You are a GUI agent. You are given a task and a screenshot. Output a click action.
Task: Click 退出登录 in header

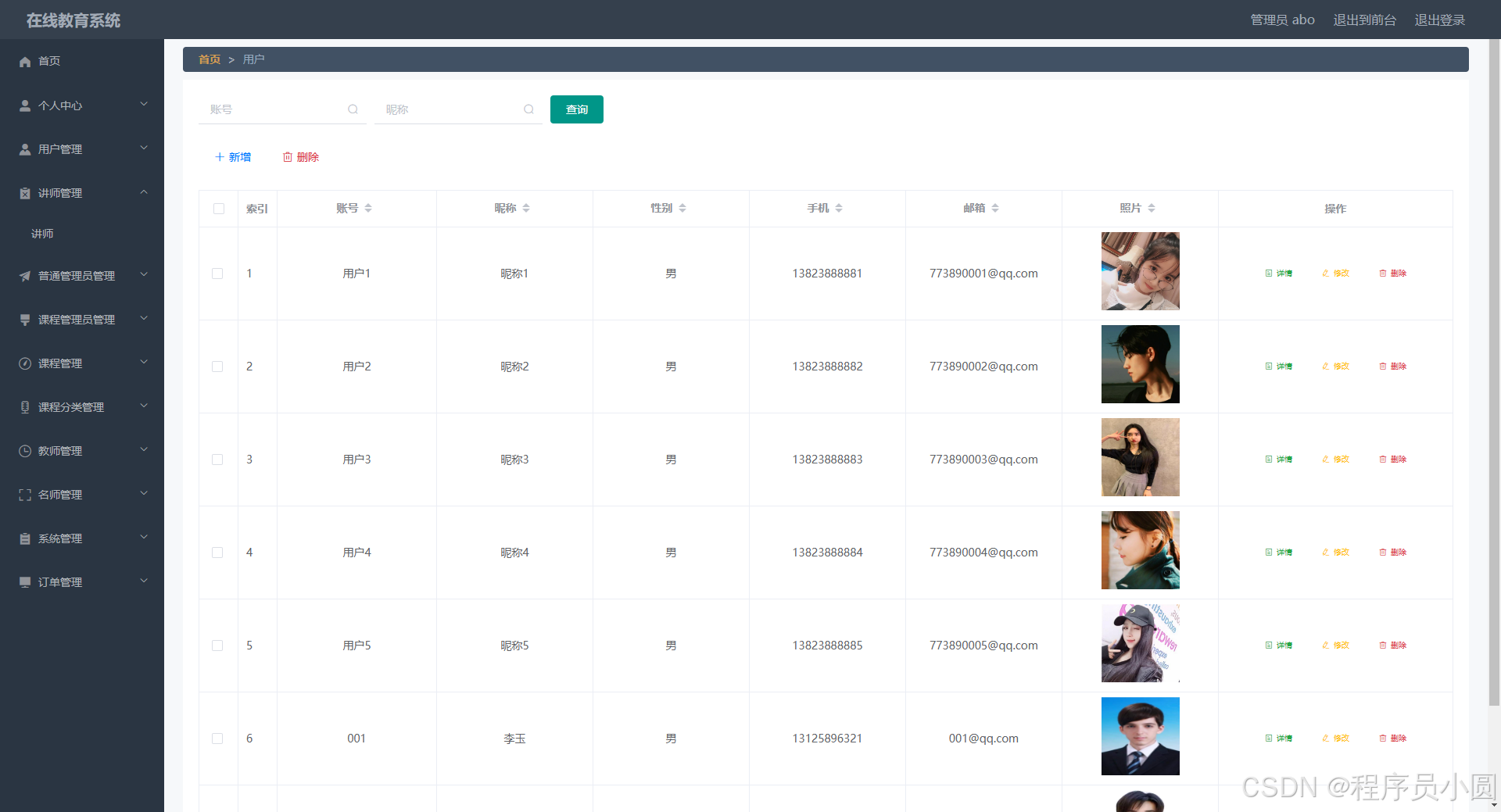(1439, 20)
